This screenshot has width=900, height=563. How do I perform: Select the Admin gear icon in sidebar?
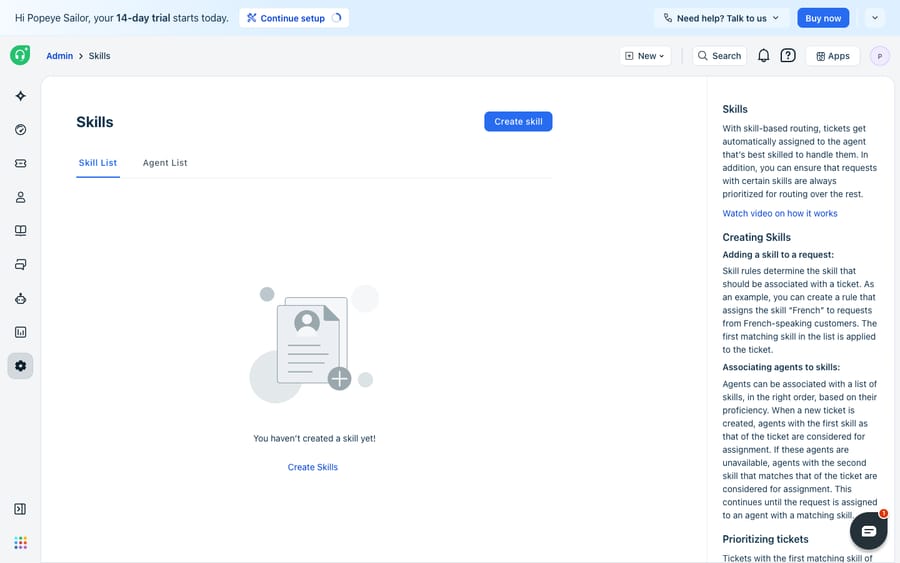21,366
